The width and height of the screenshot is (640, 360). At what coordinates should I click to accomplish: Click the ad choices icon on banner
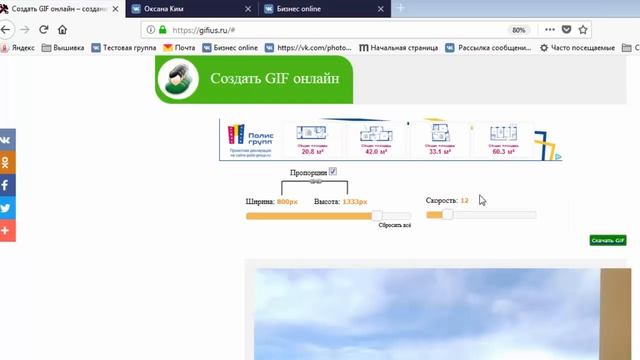[558, 157]
